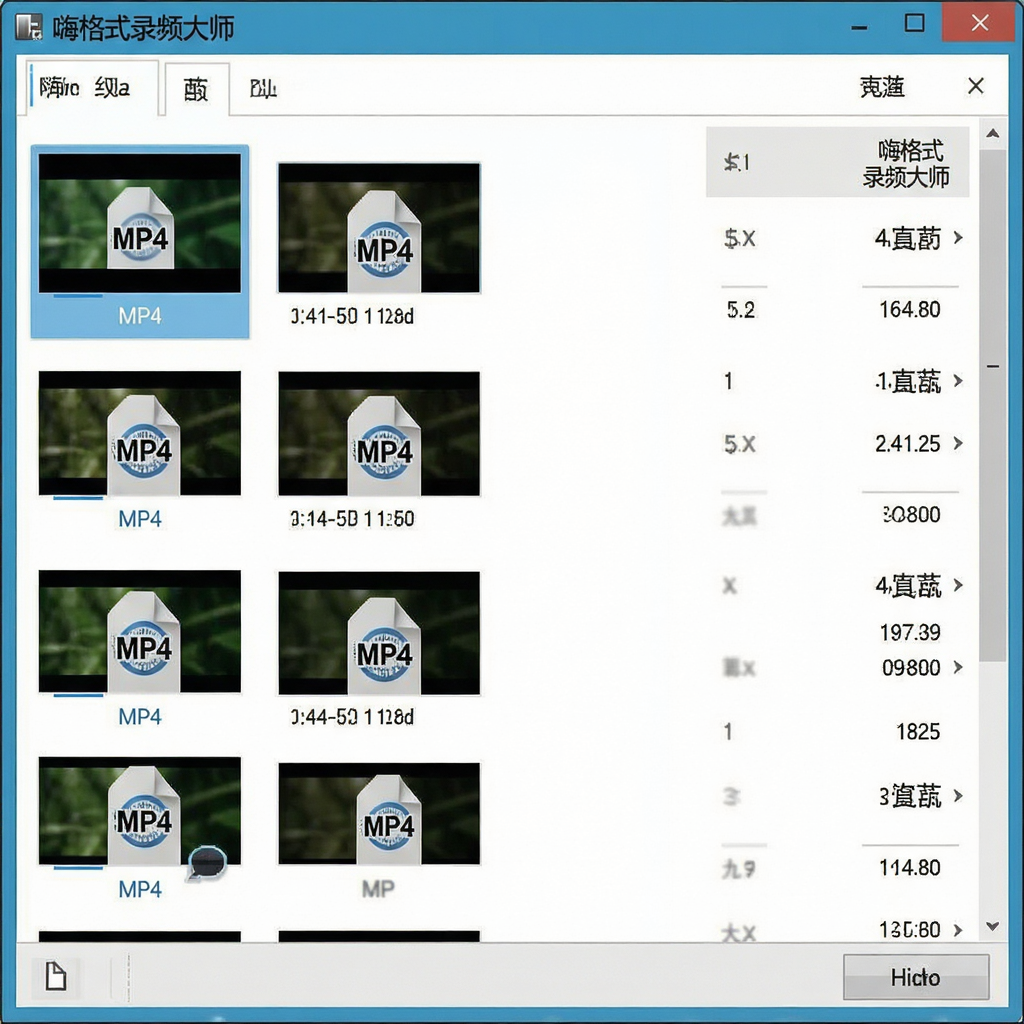Screen dimensions: 1024x1024
Task: Open the speech bubble comment icon
Action: pos(208,863)
